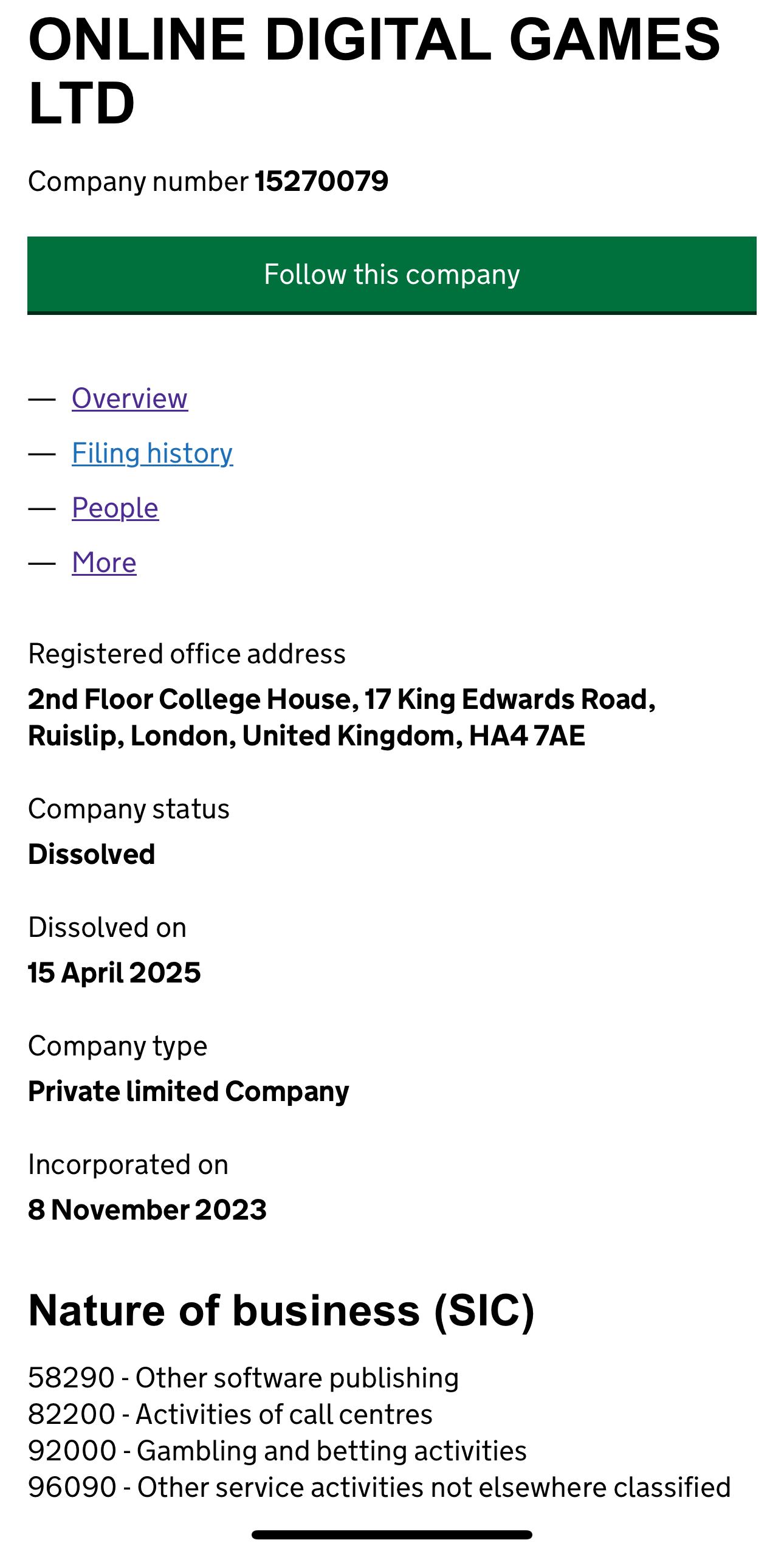Click the Nature of business (SIC) heading
784x1554 pixels.
tap(281, 1311)
